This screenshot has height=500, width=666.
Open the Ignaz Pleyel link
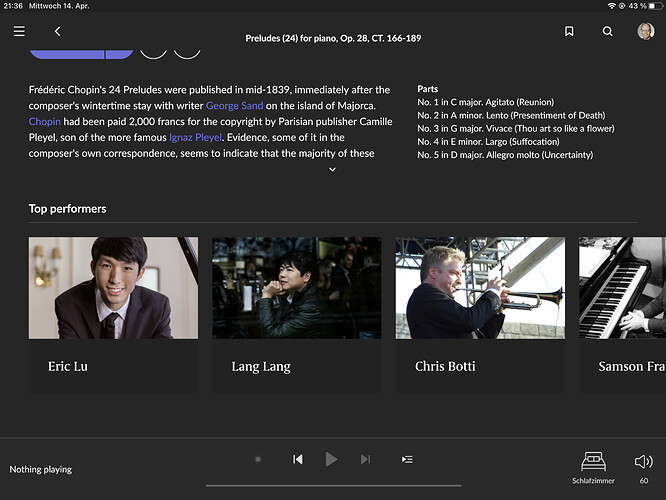[x=195, y=137]
